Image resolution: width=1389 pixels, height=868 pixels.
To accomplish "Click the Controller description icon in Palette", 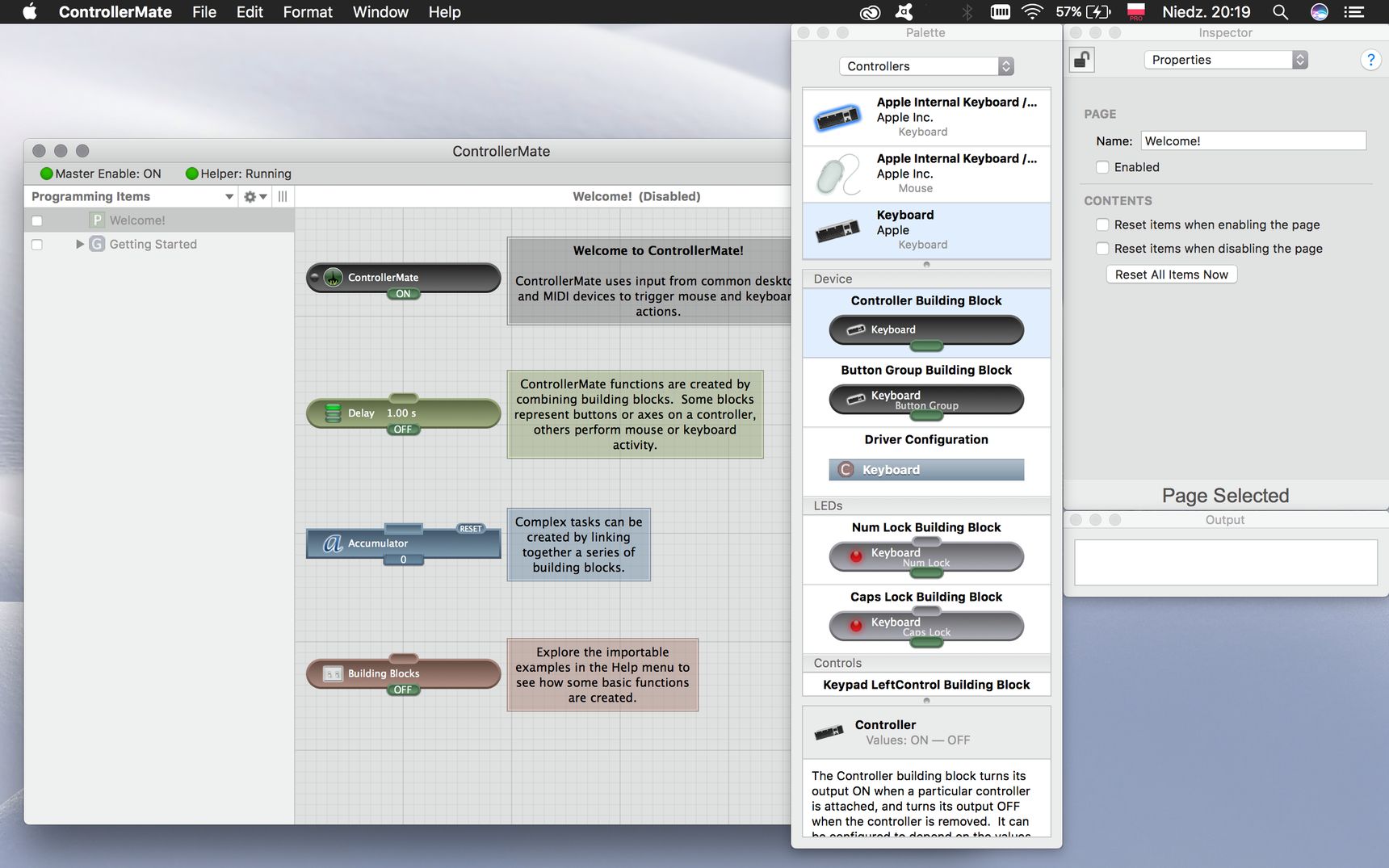I will click(829, 732).
